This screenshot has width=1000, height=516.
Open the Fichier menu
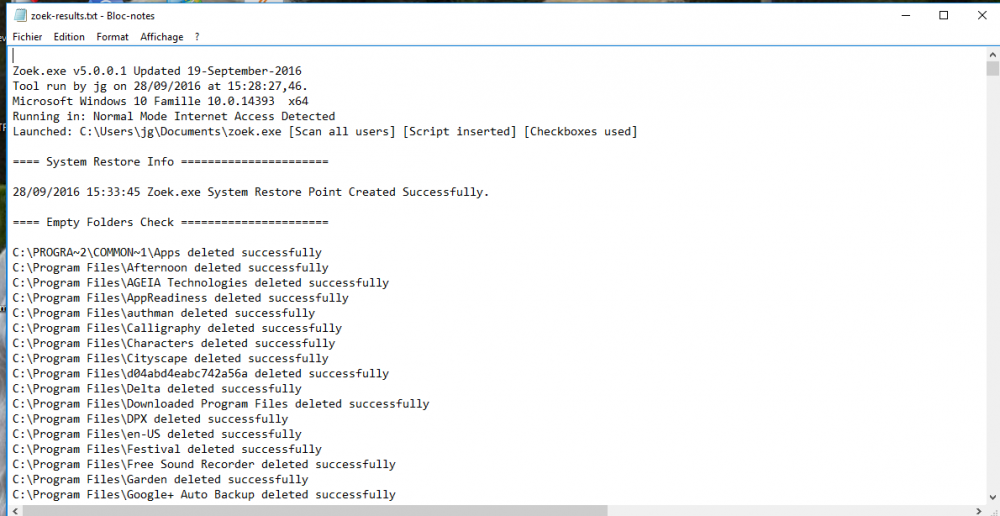[x=27, y=37]
